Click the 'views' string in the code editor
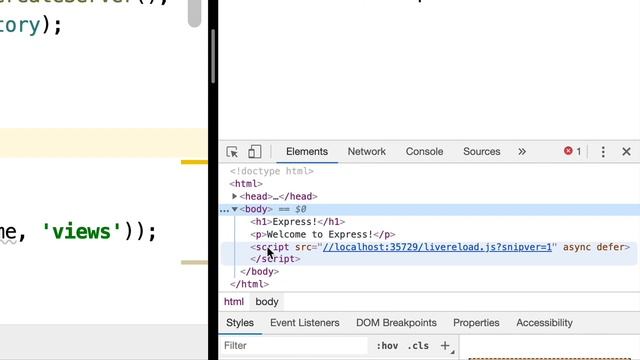The image size is (640, 360). point(82,232)
